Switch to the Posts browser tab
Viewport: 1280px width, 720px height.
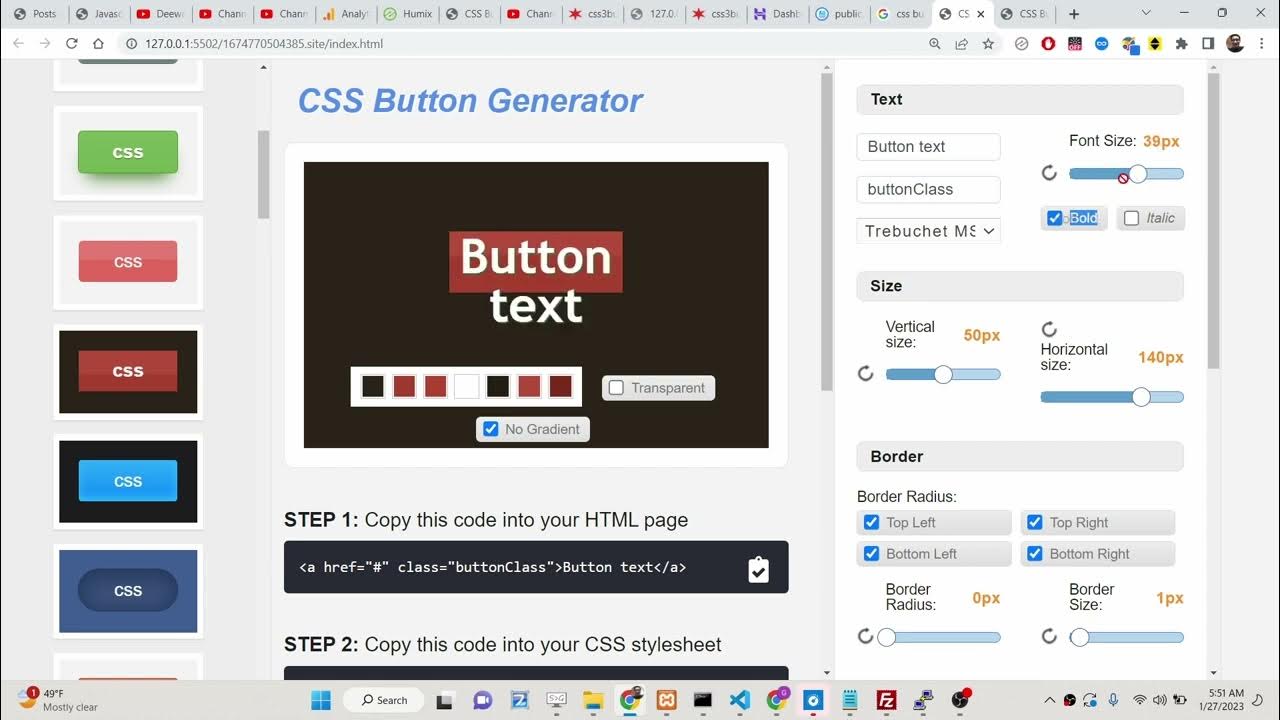(x=36, y=14)
